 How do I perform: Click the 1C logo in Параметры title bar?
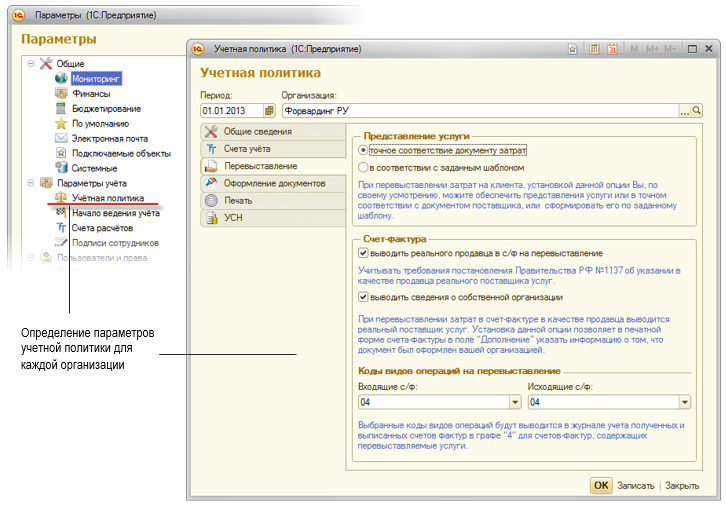pyautogui.click(x=19, y=15)
